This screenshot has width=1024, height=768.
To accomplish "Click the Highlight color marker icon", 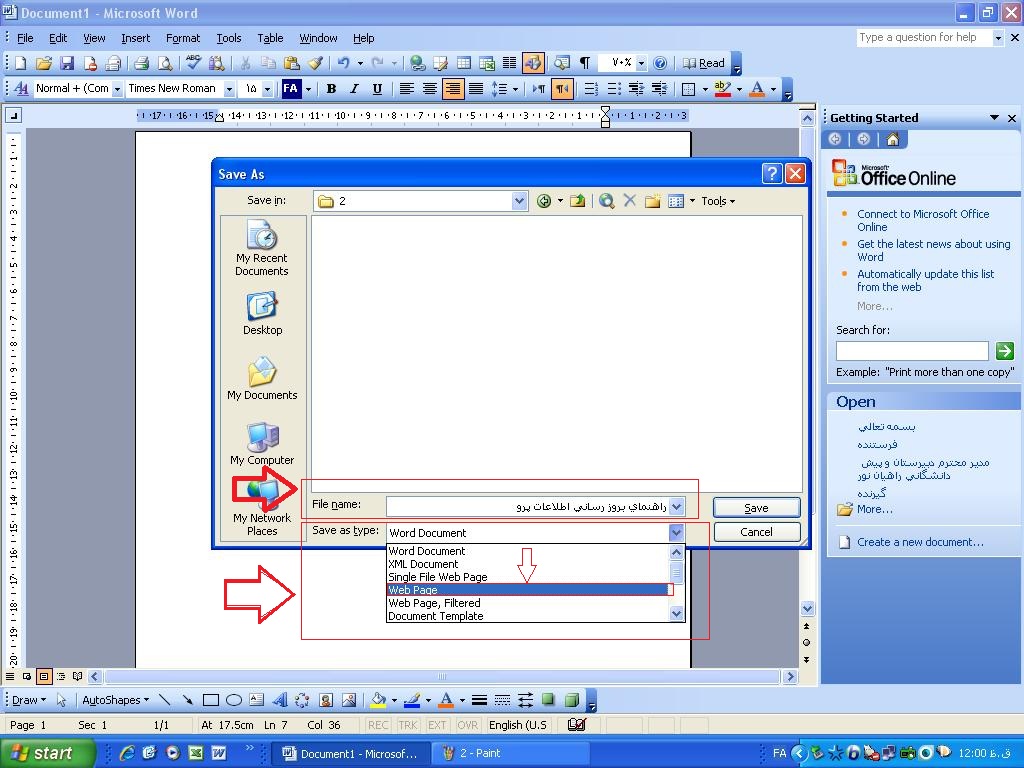I will (x=722, y=89).
